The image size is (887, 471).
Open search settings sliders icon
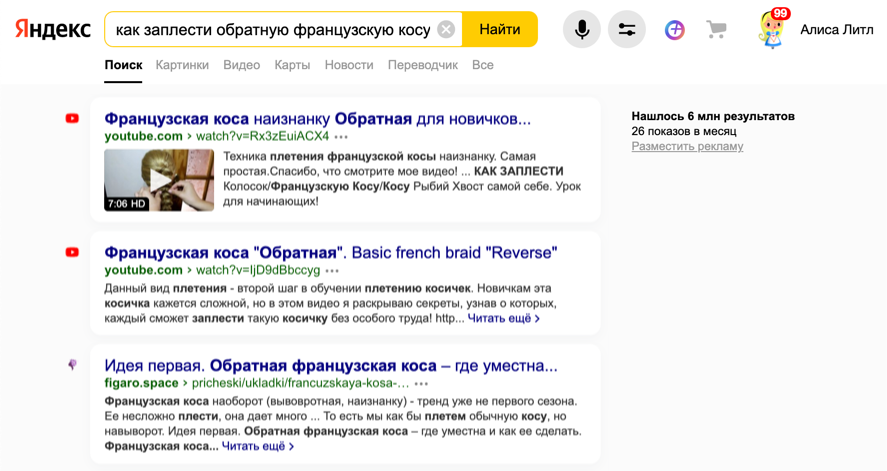point(627,29)
